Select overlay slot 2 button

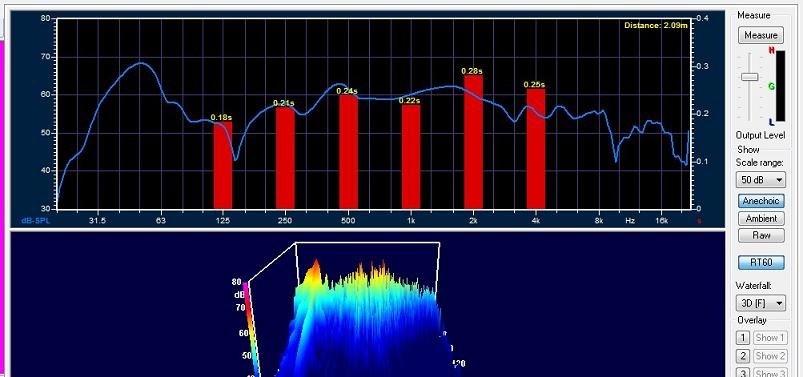[x=743, y=356]
